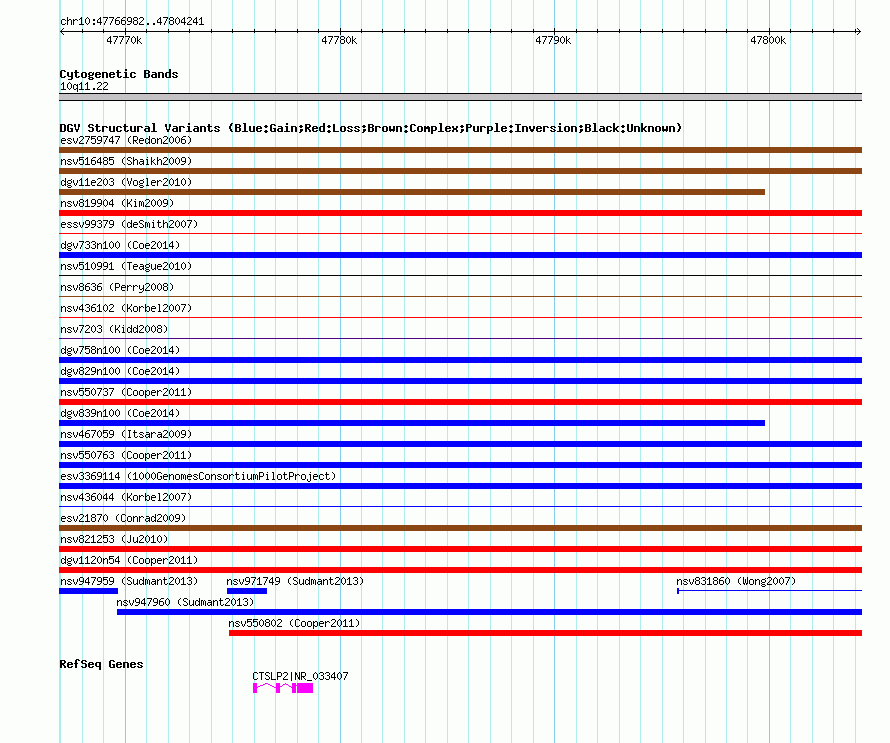
Task: Click the Cytogenetic Bands track heading
Action: (x=119, y=74)
